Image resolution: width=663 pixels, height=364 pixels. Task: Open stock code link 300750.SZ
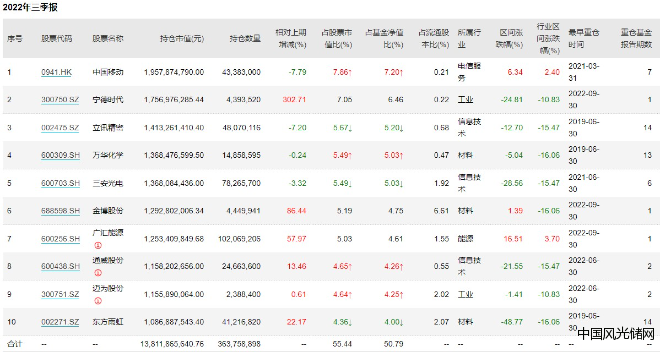click(60, 100)
